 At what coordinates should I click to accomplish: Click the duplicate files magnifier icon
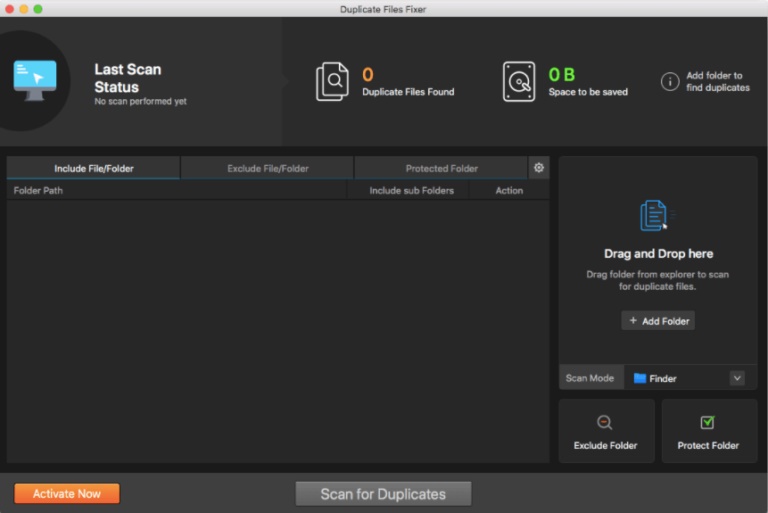tap(333, 81)
